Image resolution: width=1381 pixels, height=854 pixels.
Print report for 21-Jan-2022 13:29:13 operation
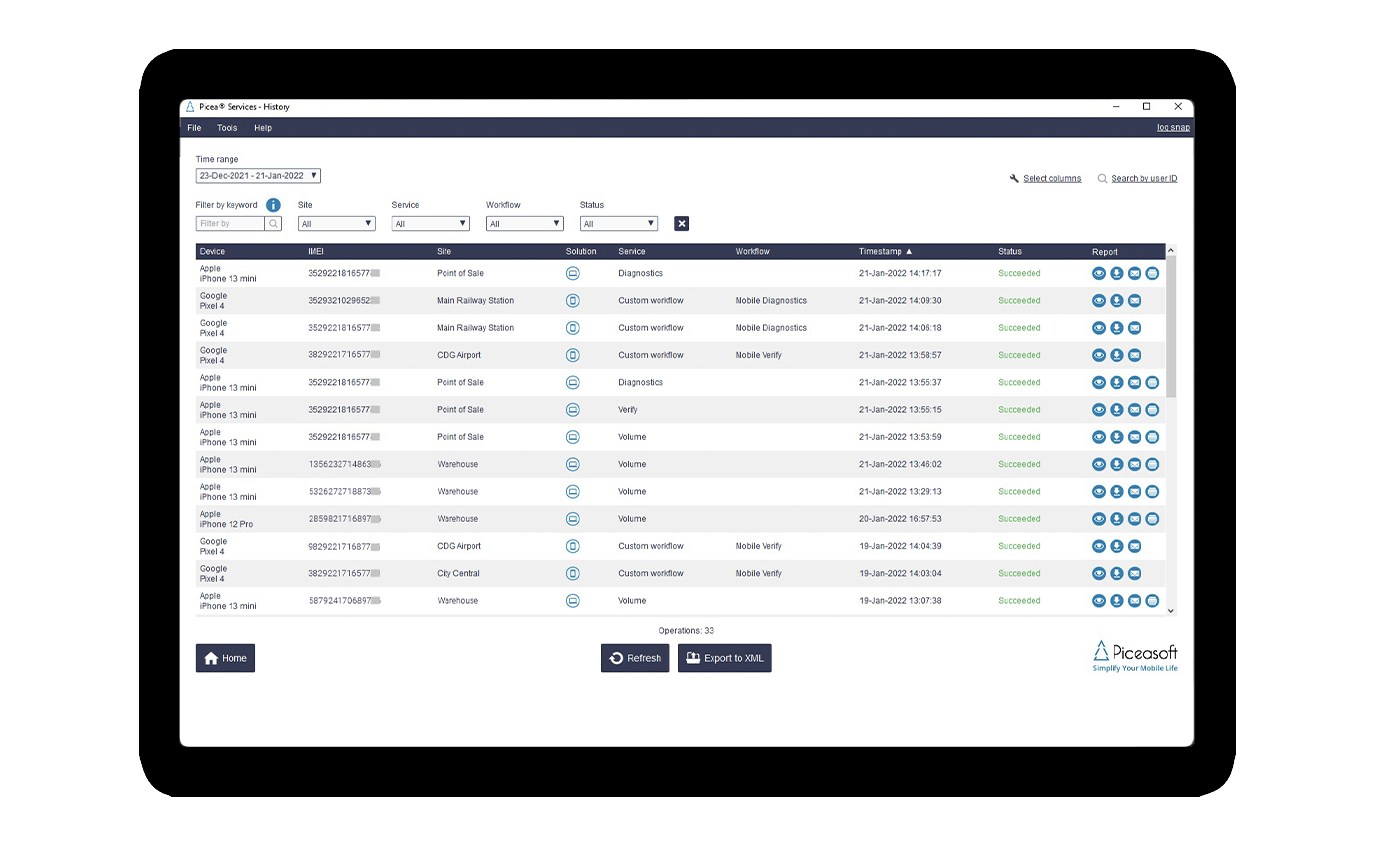[x=1152, y=492]
